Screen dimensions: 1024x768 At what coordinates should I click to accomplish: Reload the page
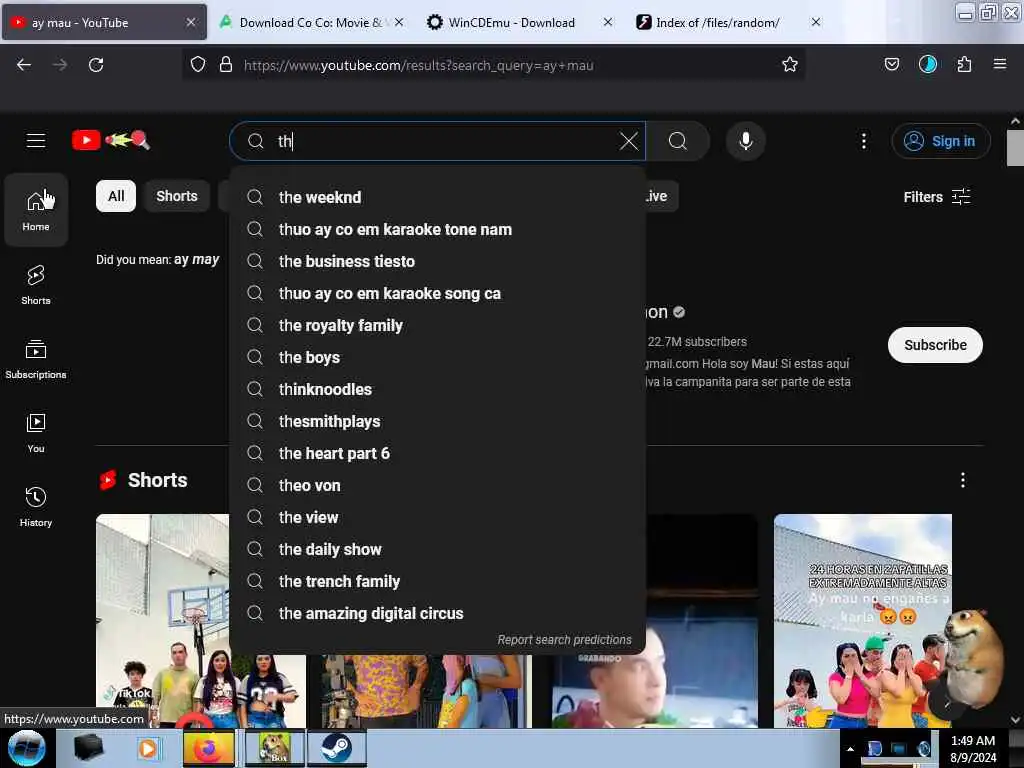[96, 65]
